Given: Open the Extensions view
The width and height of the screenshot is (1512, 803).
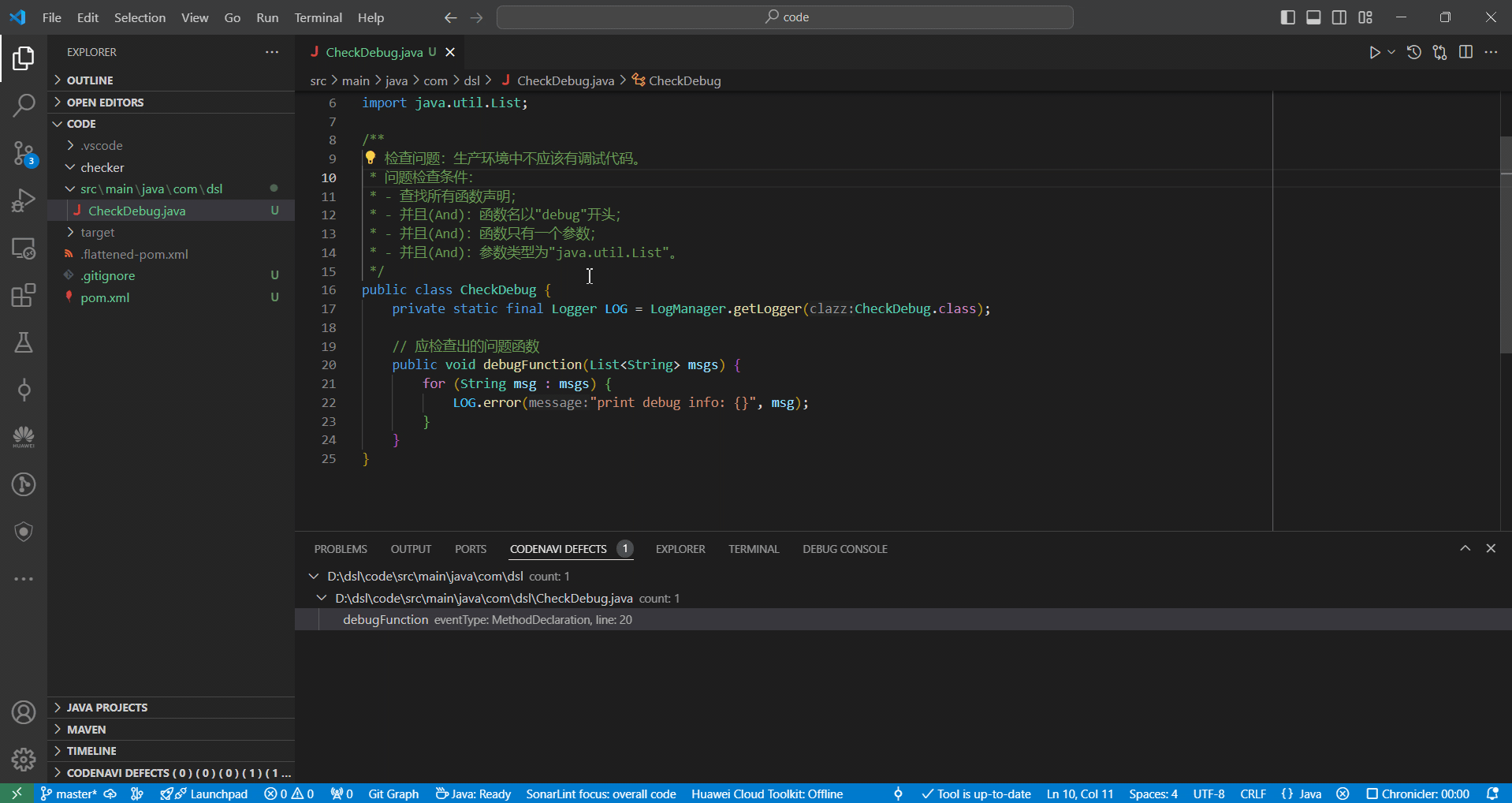Looking at the screenshot, I should click(x=24, y=295).
